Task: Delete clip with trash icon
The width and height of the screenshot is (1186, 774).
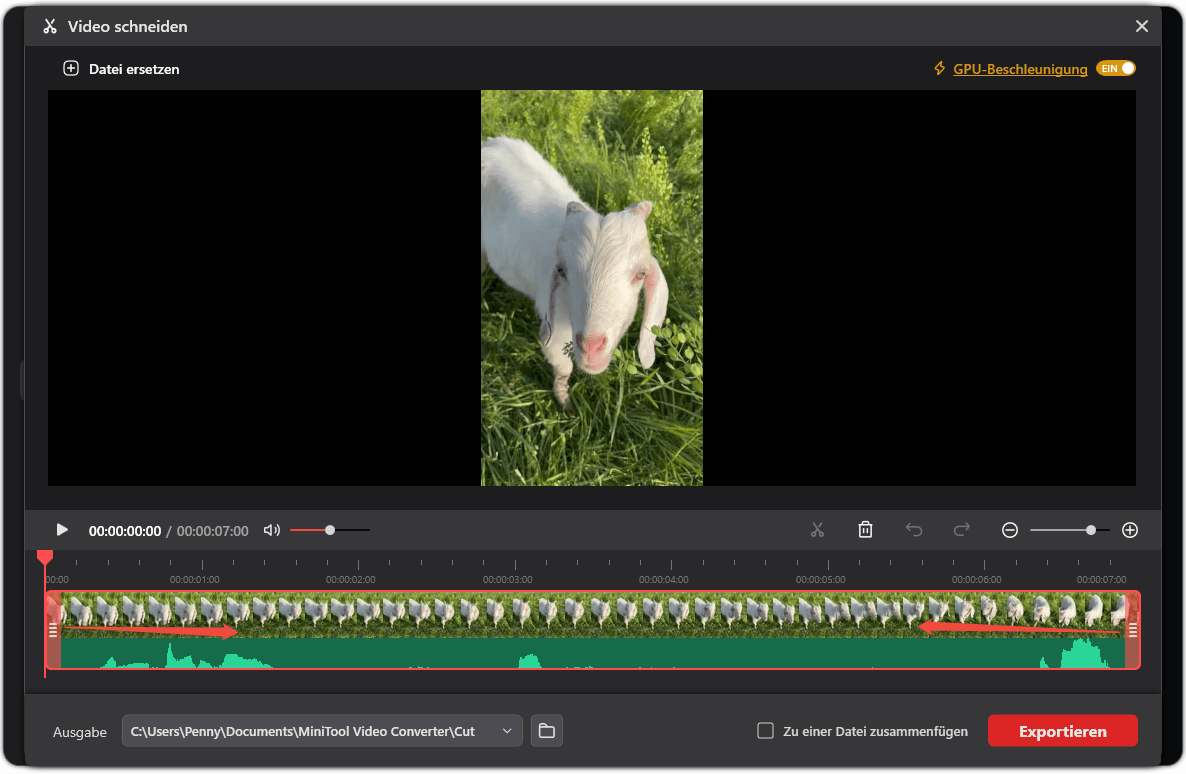Action: pos(865,530)
